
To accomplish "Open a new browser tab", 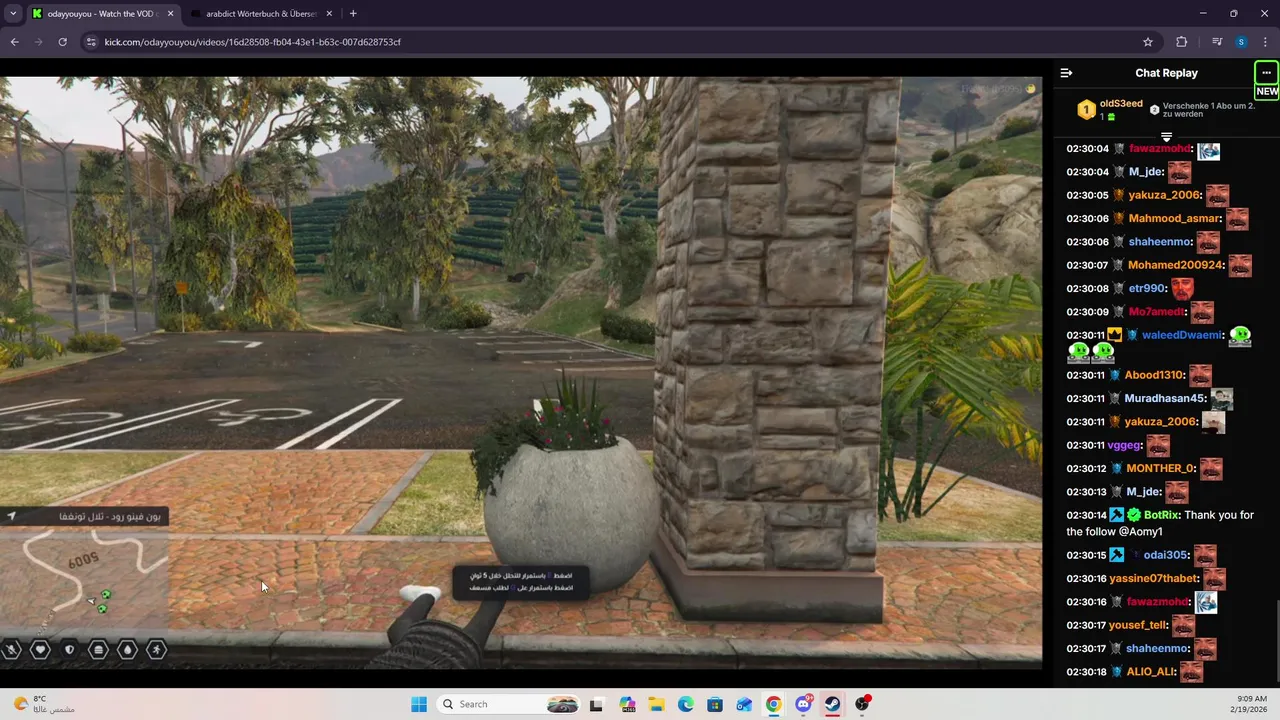I will [353, 14].
